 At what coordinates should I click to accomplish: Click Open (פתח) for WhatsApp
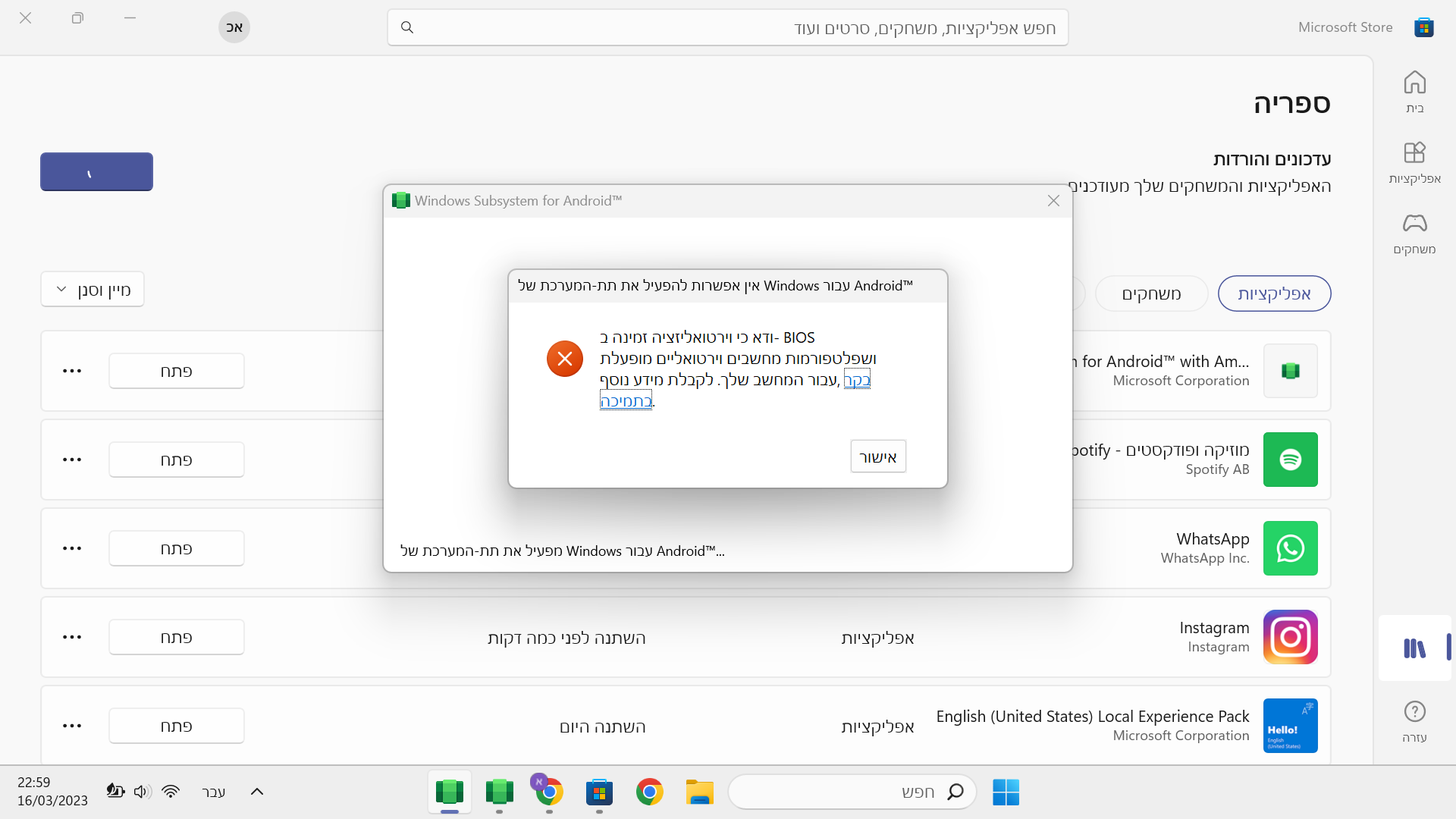(x=177, y=548)
